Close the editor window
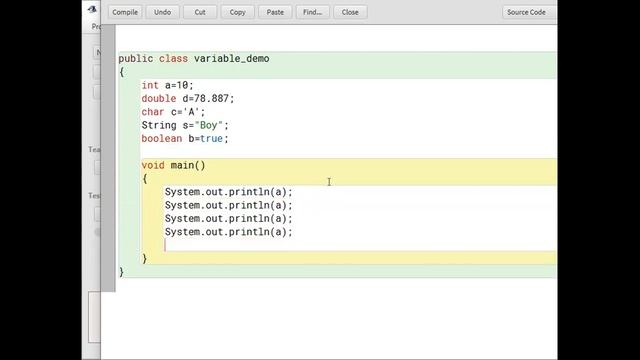 click(x=350, y=12)
